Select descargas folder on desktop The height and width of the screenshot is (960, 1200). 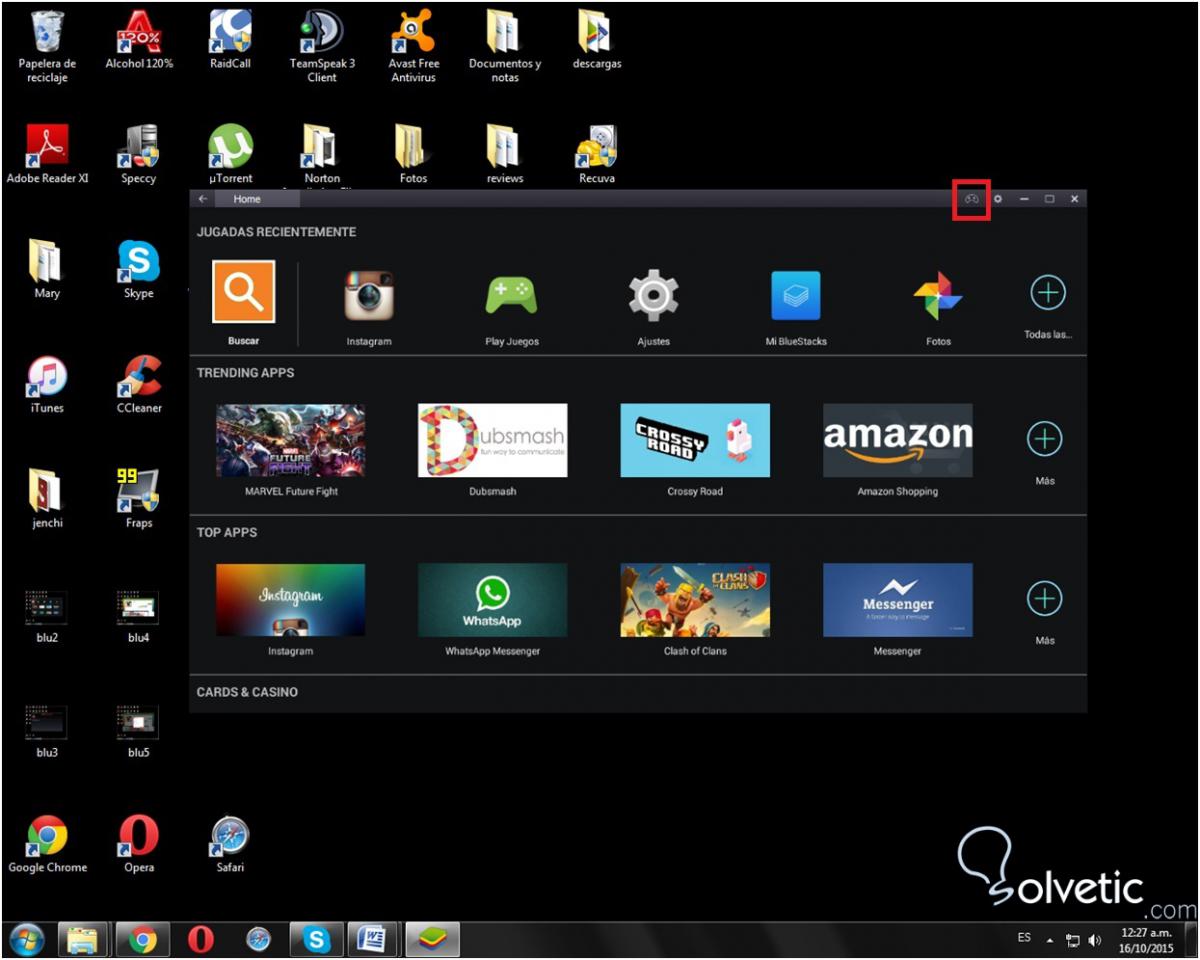coord(597,40)
